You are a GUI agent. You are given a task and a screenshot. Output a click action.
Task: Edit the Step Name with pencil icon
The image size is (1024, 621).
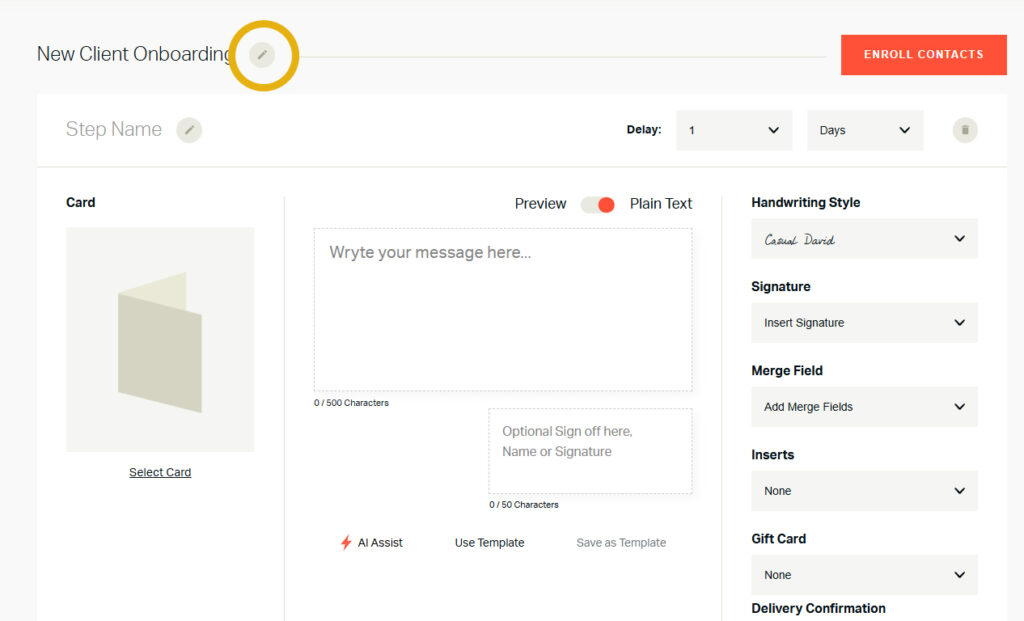pyautogui.click(x=189, y=130)
